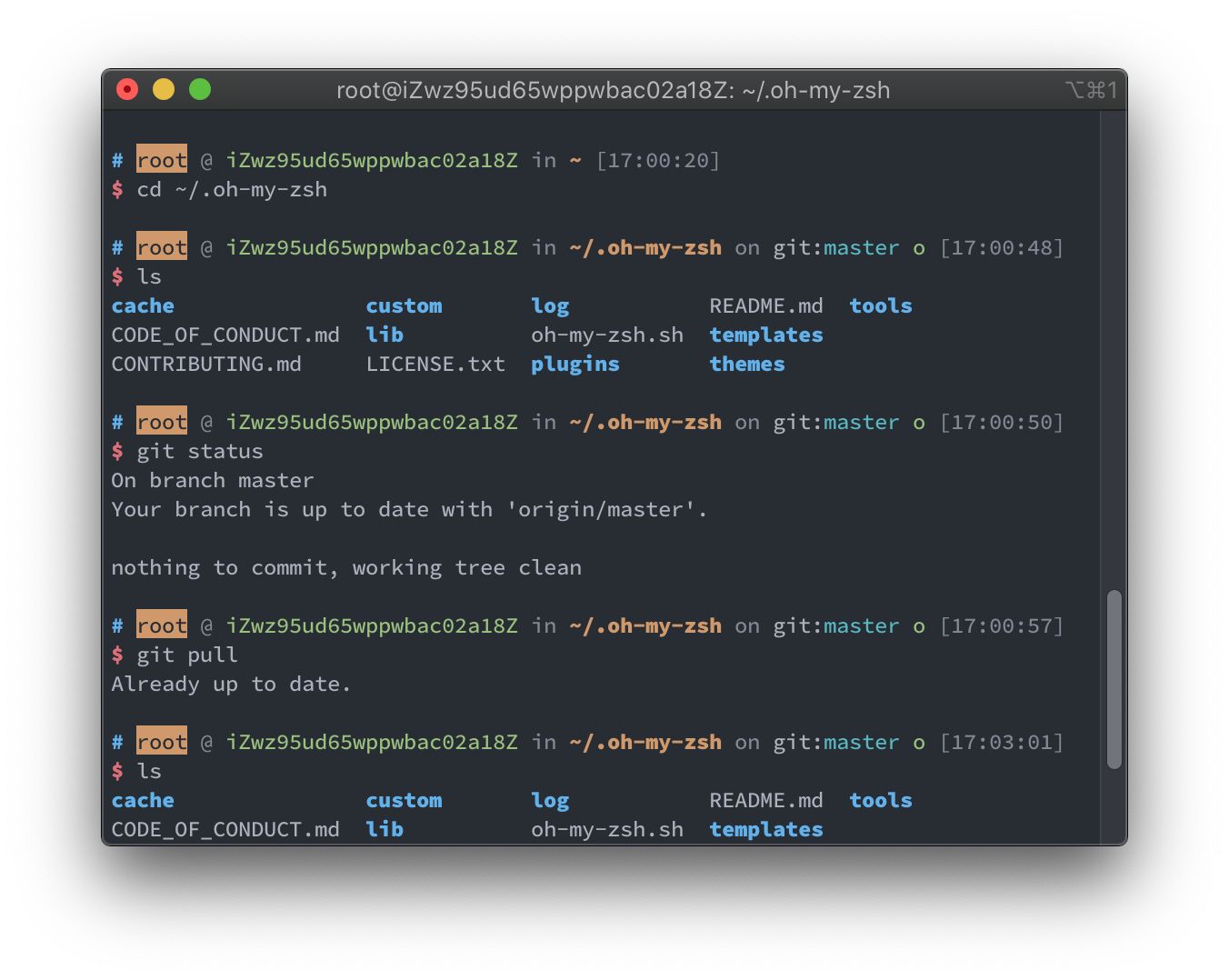This screenshot has height=980, width=1229.
Task: Select the 'git pull' command line
Action: tap(187, 655)
